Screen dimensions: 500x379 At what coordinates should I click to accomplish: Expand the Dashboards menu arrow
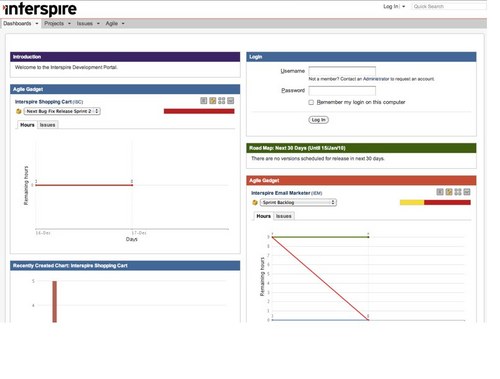coord(37,24)
